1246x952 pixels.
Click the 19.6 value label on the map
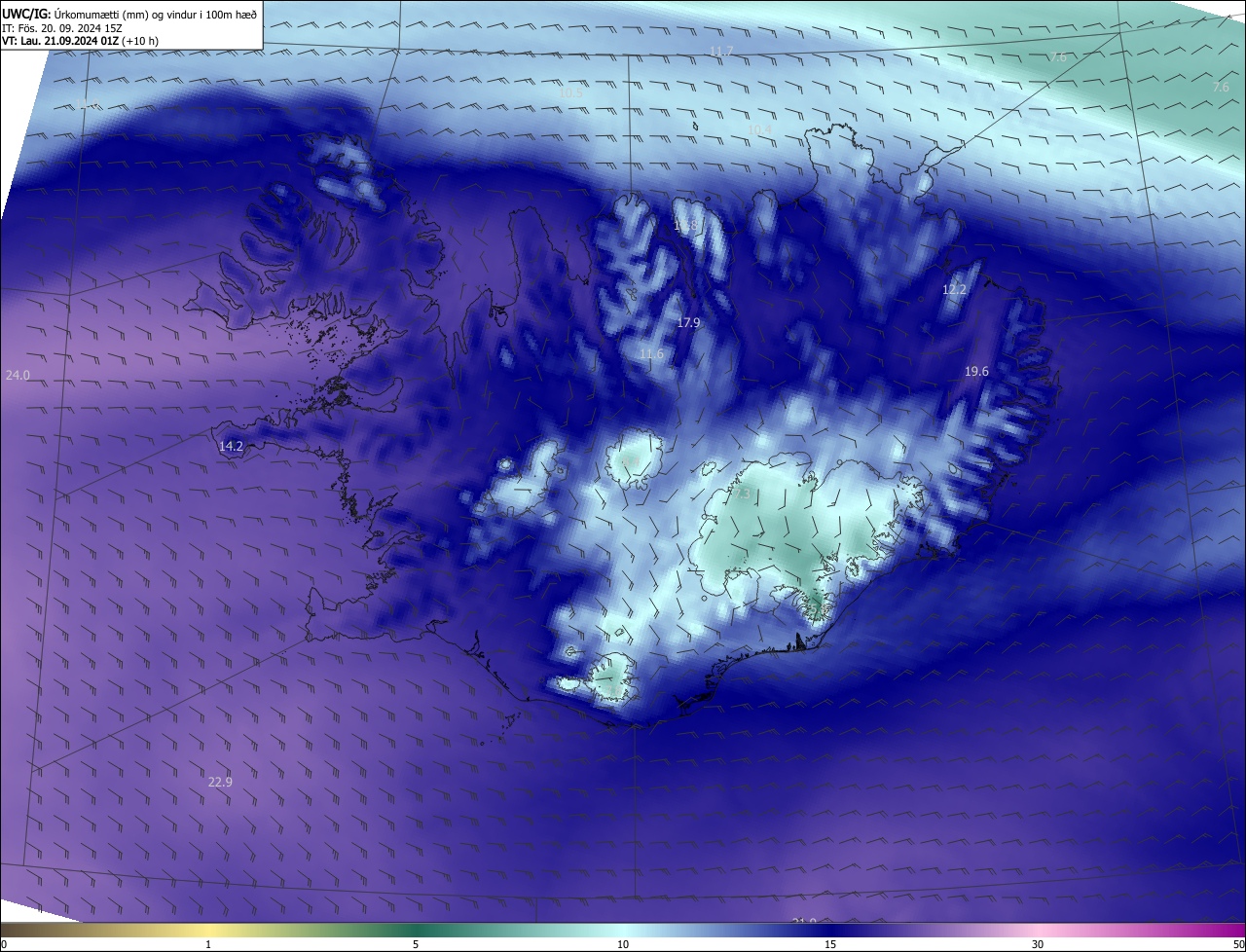pyautogui.click(x=976, y=371)
